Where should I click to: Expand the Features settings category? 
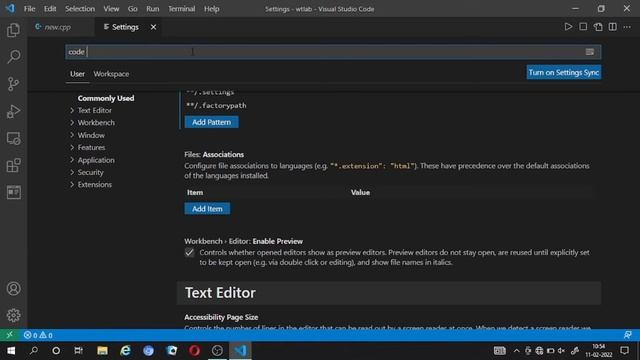point(87,147)
